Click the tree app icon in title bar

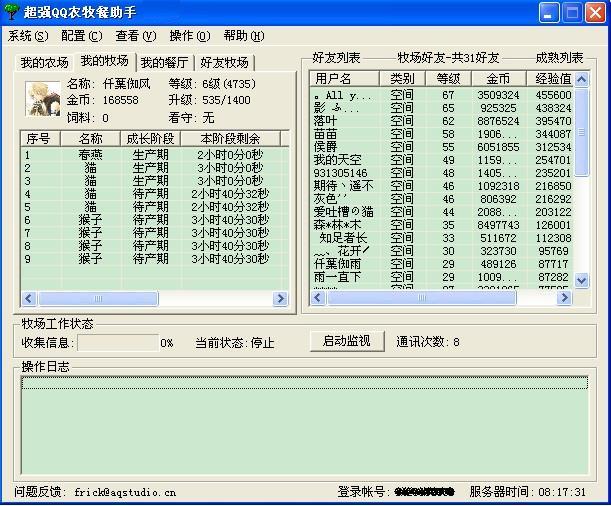(x=11, y=12)
